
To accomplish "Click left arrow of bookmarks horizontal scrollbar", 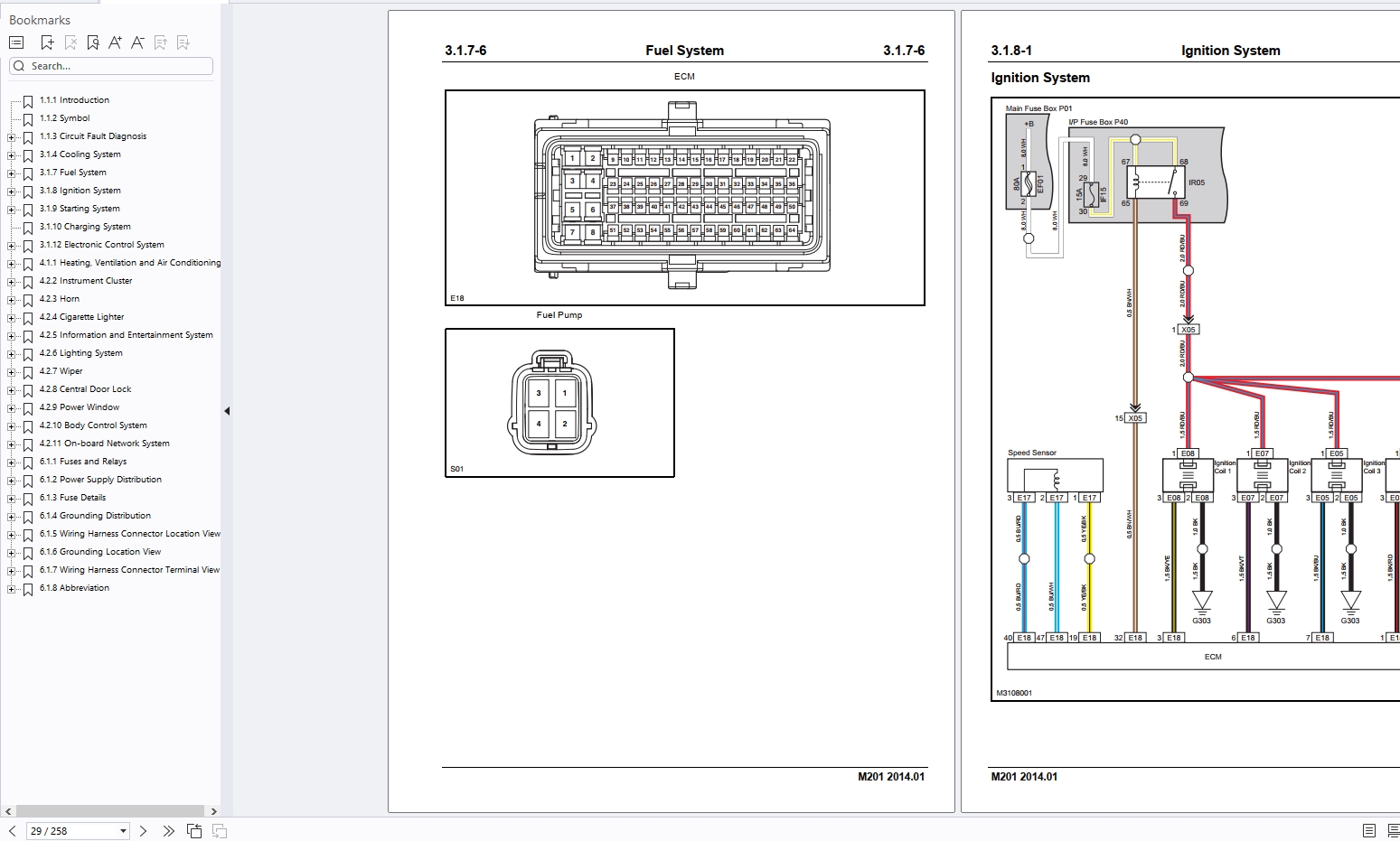I will point(9,811).
